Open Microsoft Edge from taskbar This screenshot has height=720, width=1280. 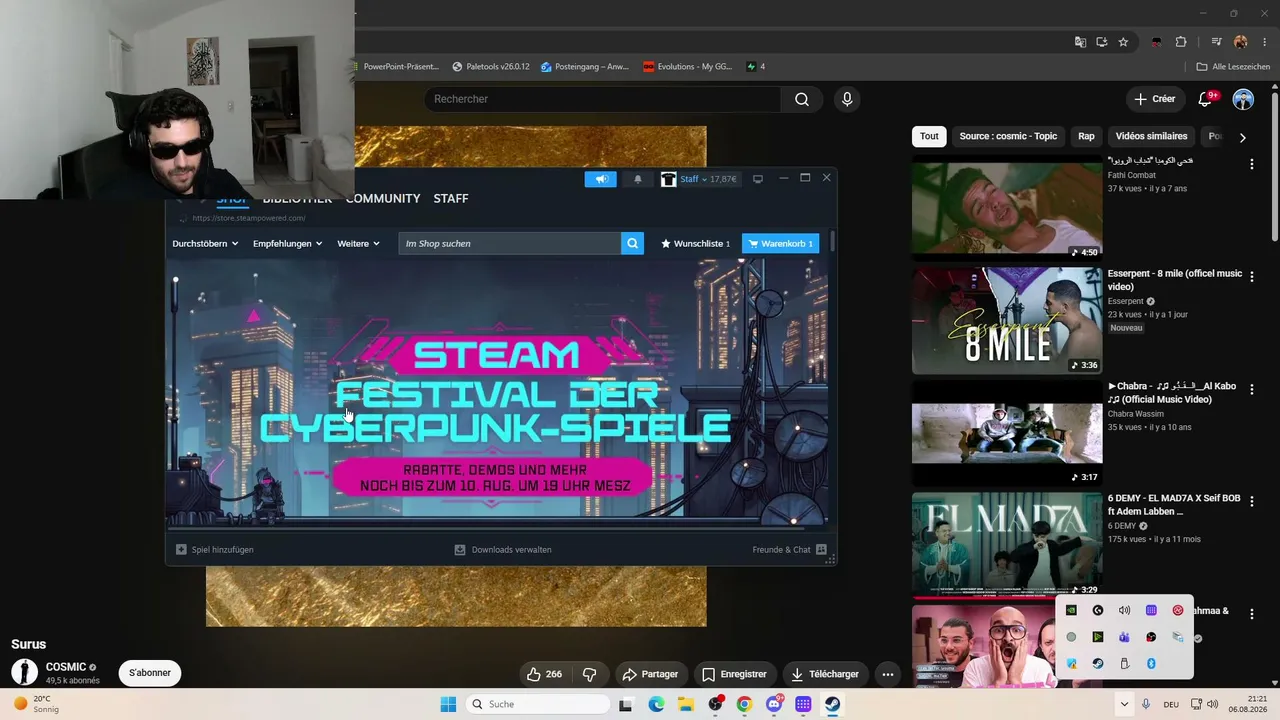point(656,704)
